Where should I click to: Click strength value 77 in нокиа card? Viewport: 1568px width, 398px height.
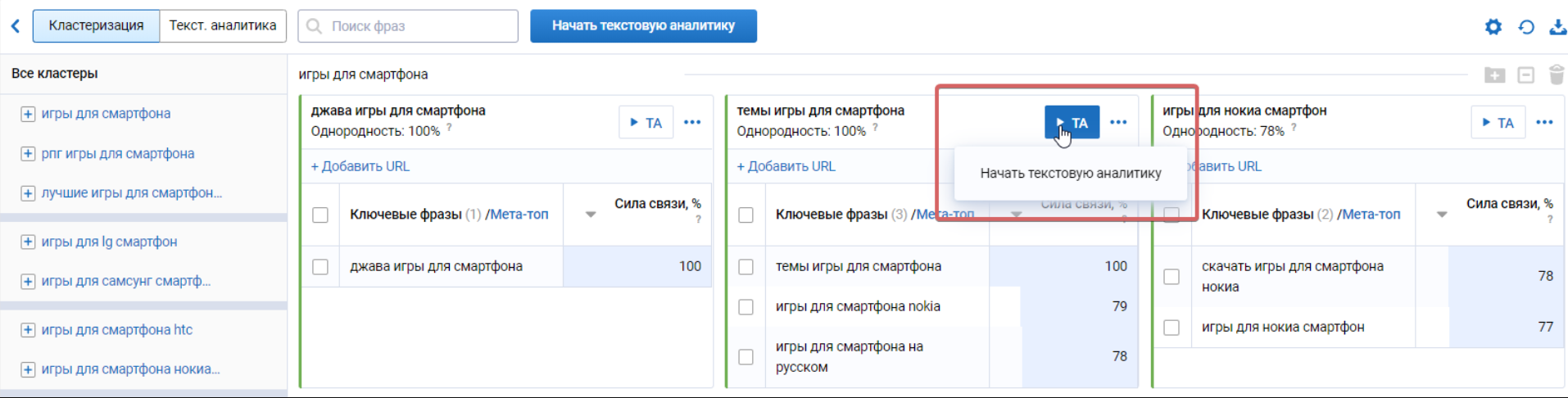[1546, 327]
